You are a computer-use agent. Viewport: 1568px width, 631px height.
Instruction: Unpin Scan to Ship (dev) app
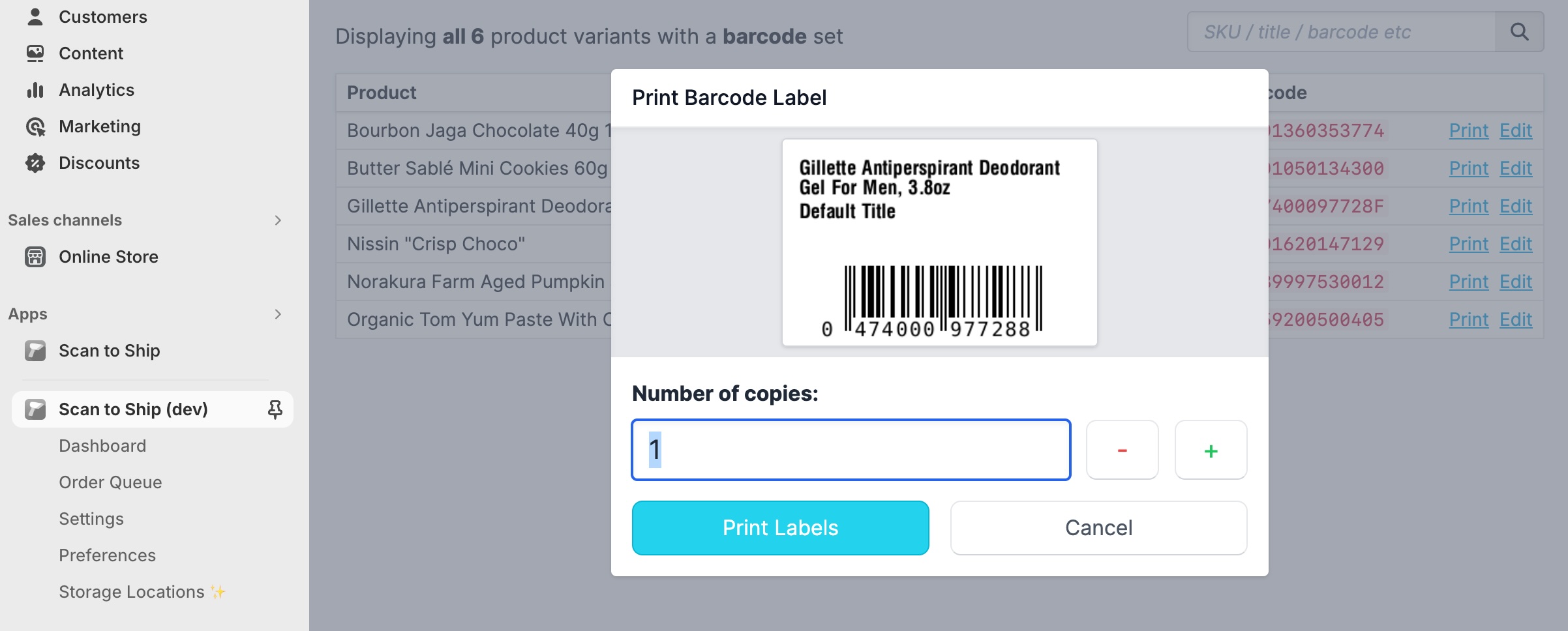pyautogui.click(x=275, y=409)
